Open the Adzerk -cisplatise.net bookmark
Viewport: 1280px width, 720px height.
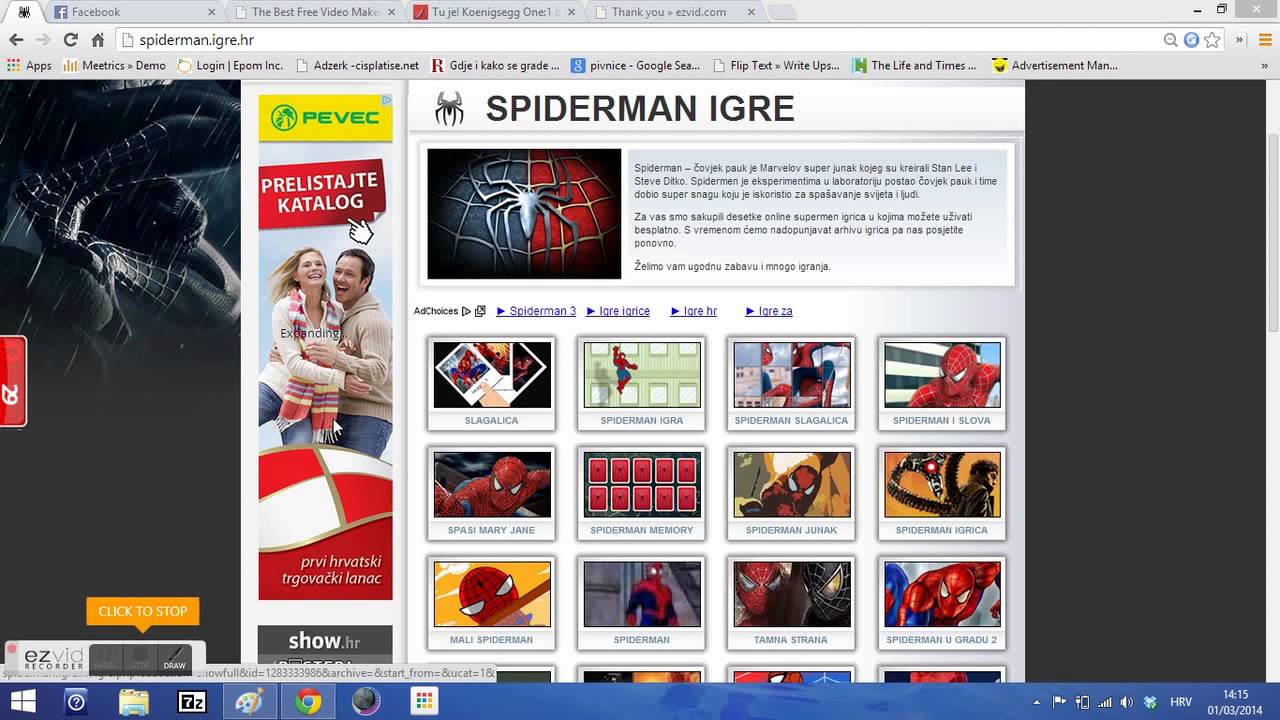coord(357,65)
